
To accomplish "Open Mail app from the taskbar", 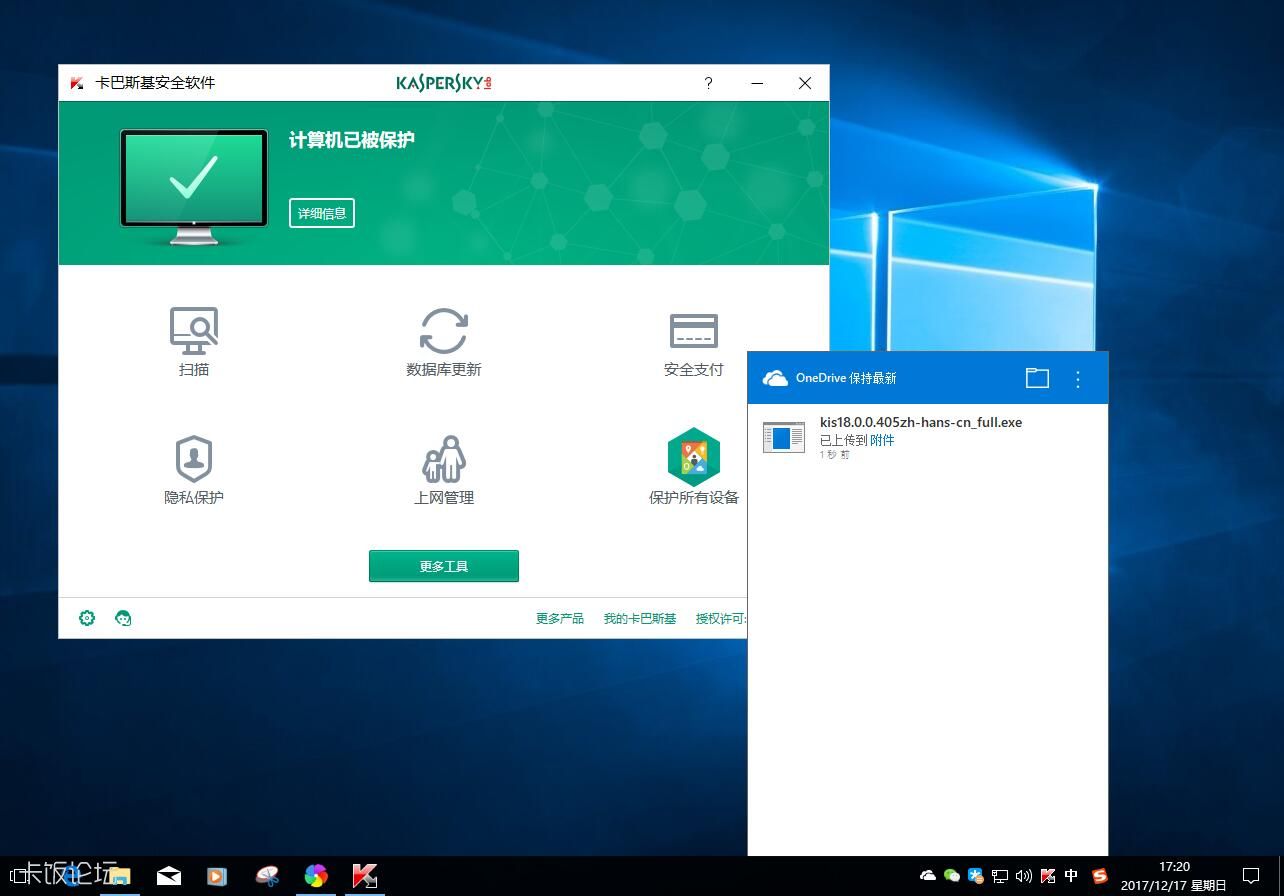I will (169, 876).
